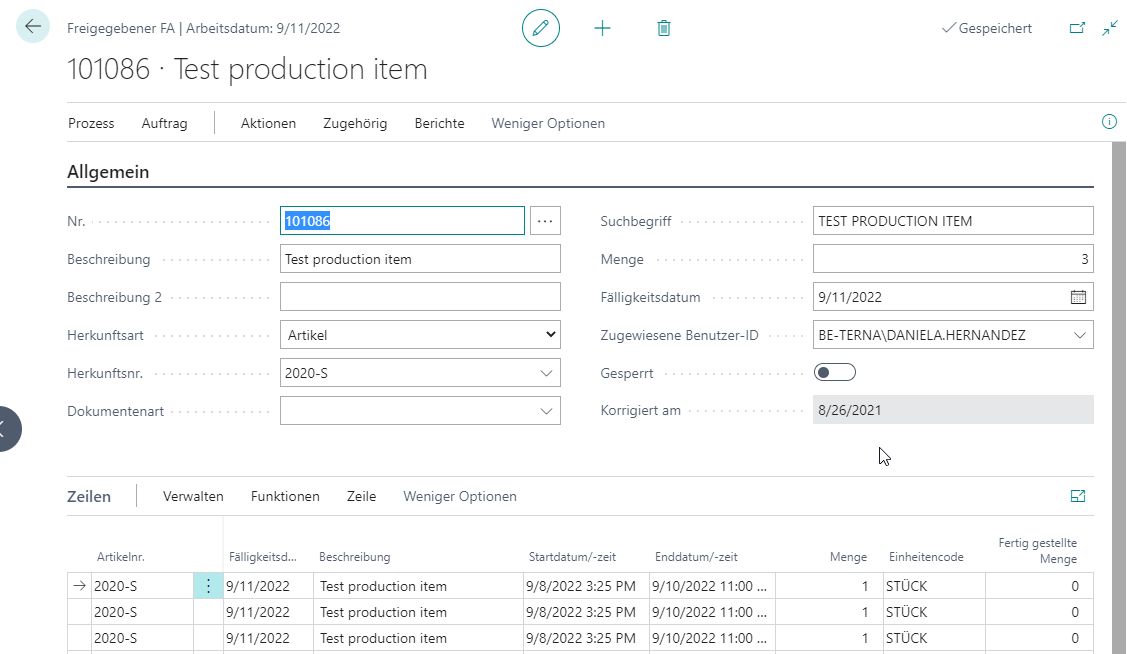Delete the order with trash icon
Image resolution: width=1127 pixels, height=654 pixels.
663,28
